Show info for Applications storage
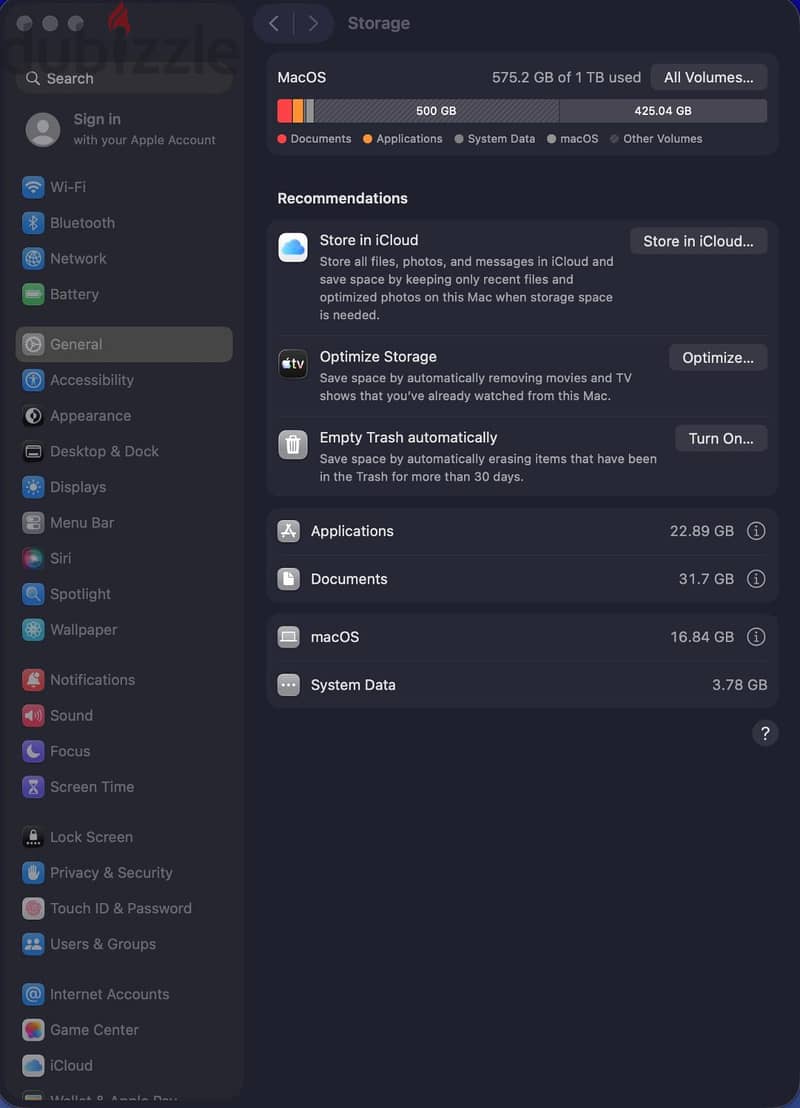Viewport: 800px width, 1108px height. click(x=756, y=531)
